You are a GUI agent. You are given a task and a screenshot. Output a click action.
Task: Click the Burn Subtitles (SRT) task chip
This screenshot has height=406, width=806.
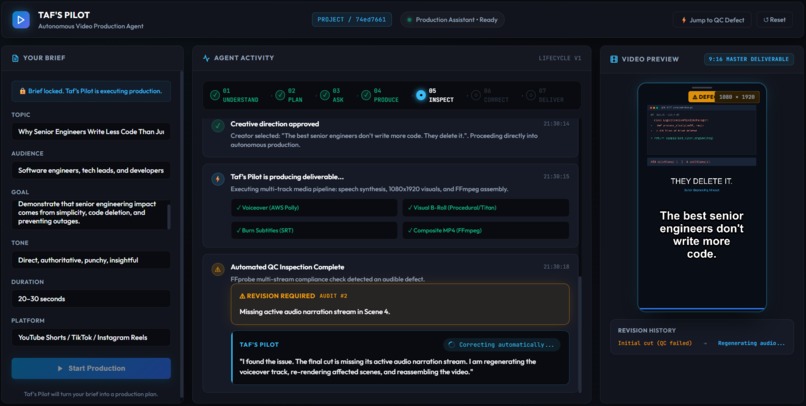coord(314,230)
